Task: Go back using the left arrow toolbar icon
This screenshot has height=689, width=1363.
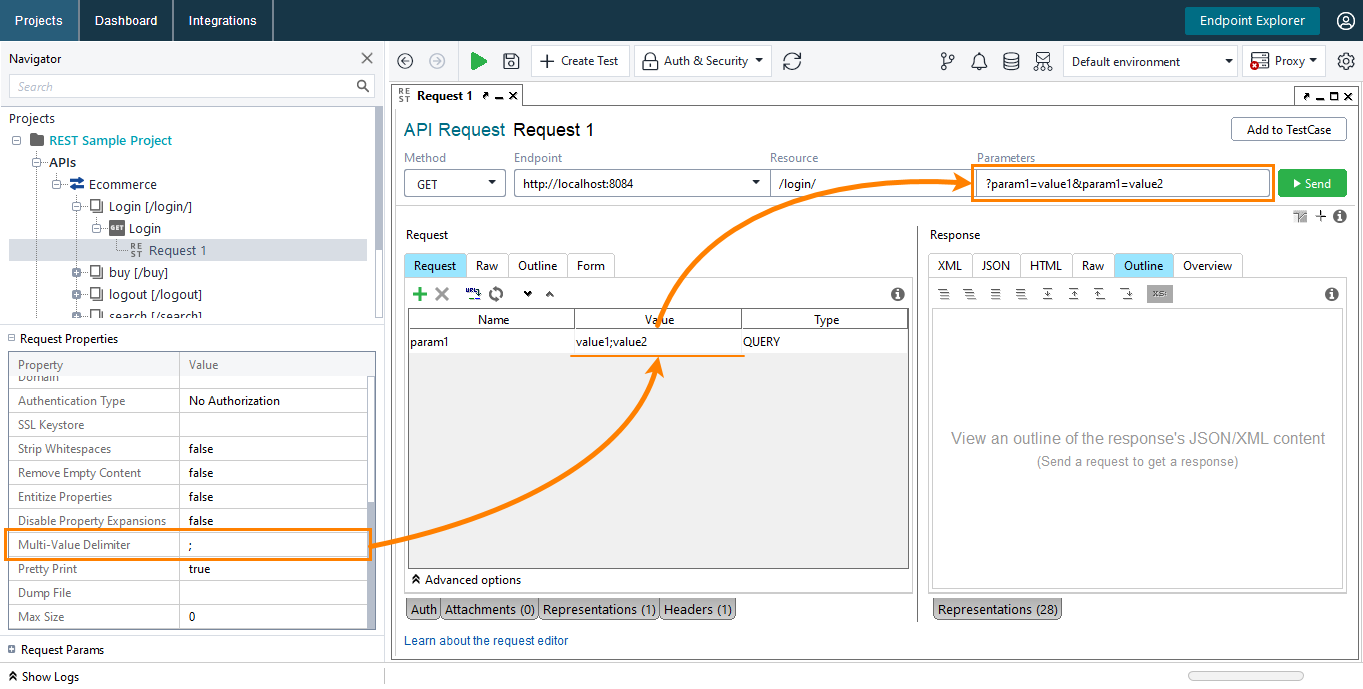Action: pos(405,61)
